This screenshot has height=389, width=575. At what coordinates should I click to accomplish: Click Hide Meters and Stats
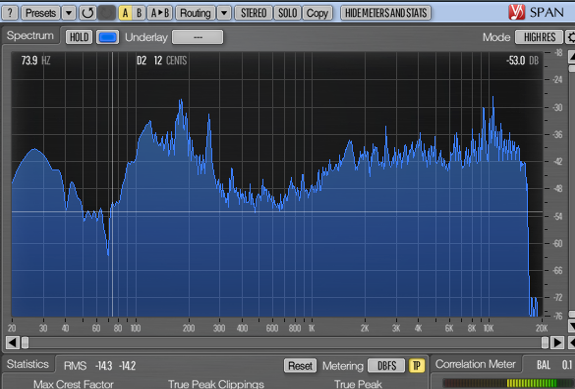click(386, 13)
